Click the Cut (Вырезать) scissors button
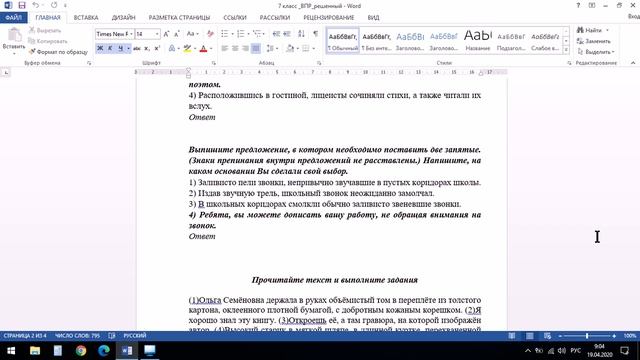The height and width of the screenshot is (360, 640). 44,31
